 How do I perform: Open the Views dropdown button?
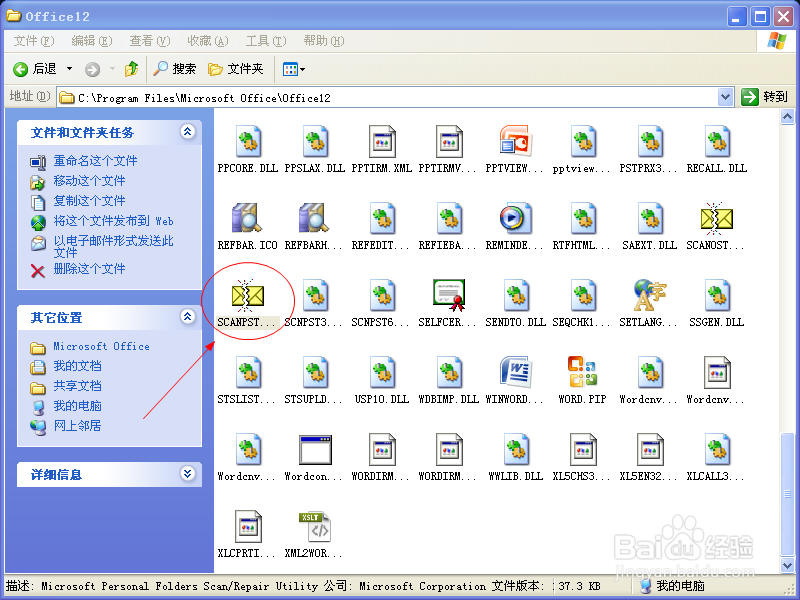[294, 69]
